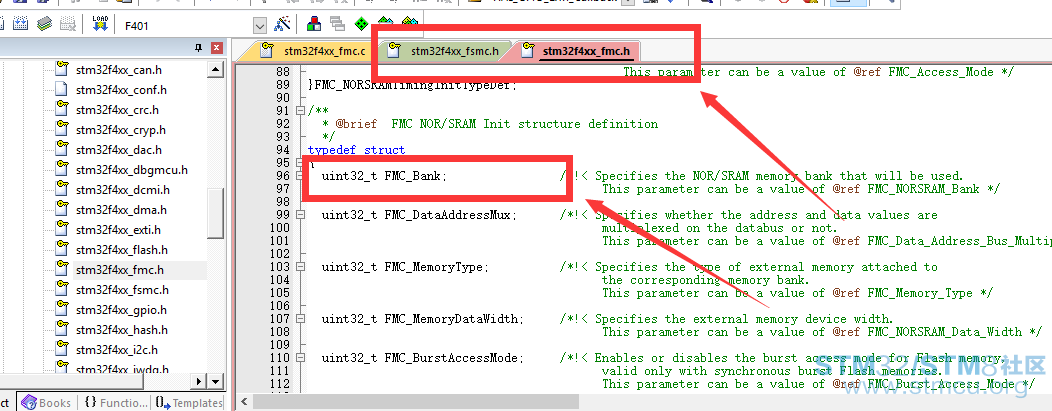Select stm32f4xx_dbgmcu.h in project tree
Image resolution: width=1052 pixels, height=411 pixels.
pos(132,170)
